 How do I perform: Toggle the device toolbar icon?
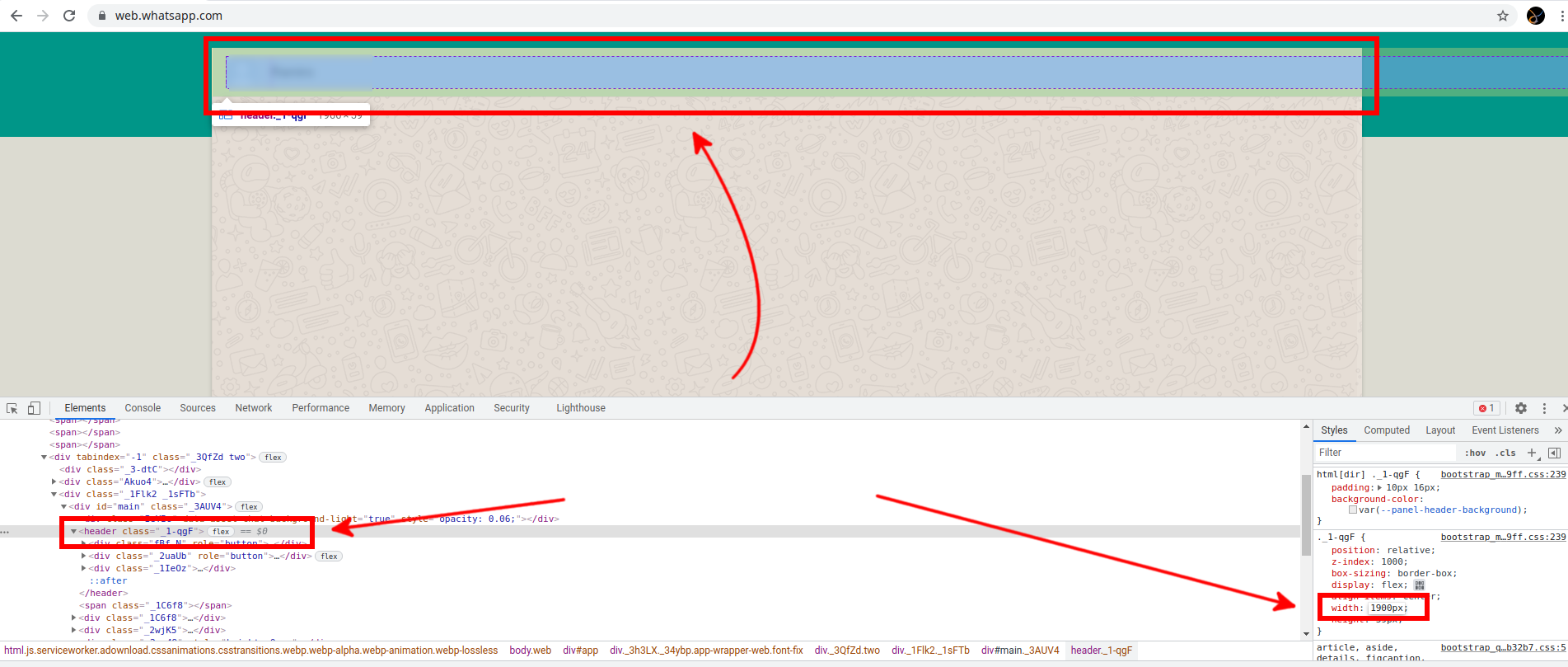pyautogui.click(x=34, y=408)
